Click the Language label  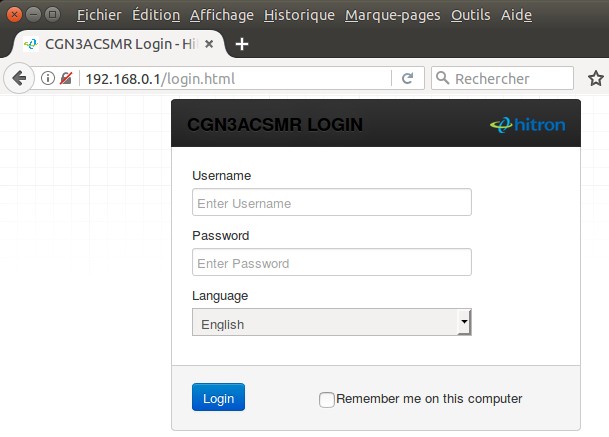point(220,296)
